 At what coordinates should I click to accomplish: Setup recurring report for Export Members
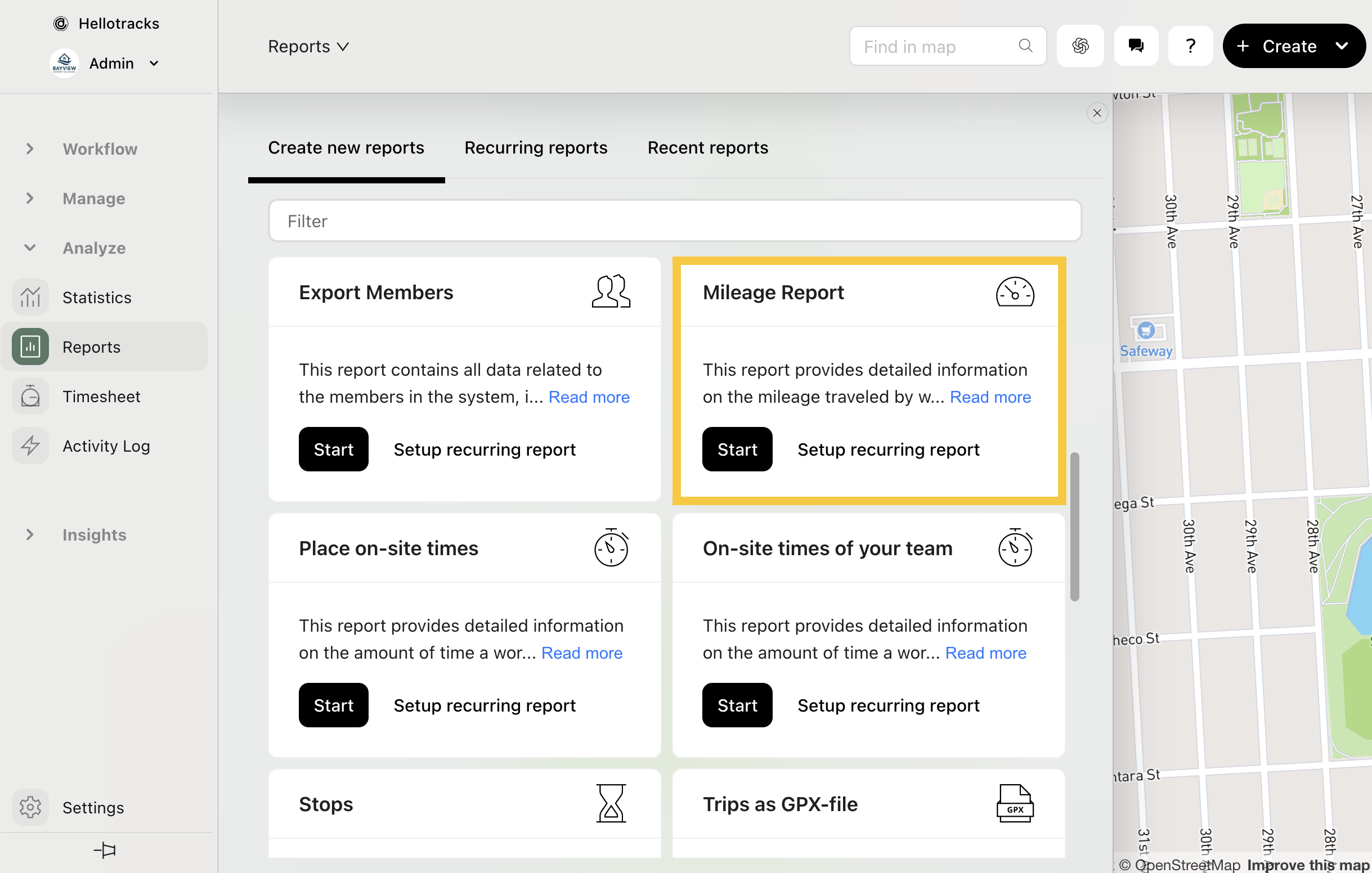485,449
